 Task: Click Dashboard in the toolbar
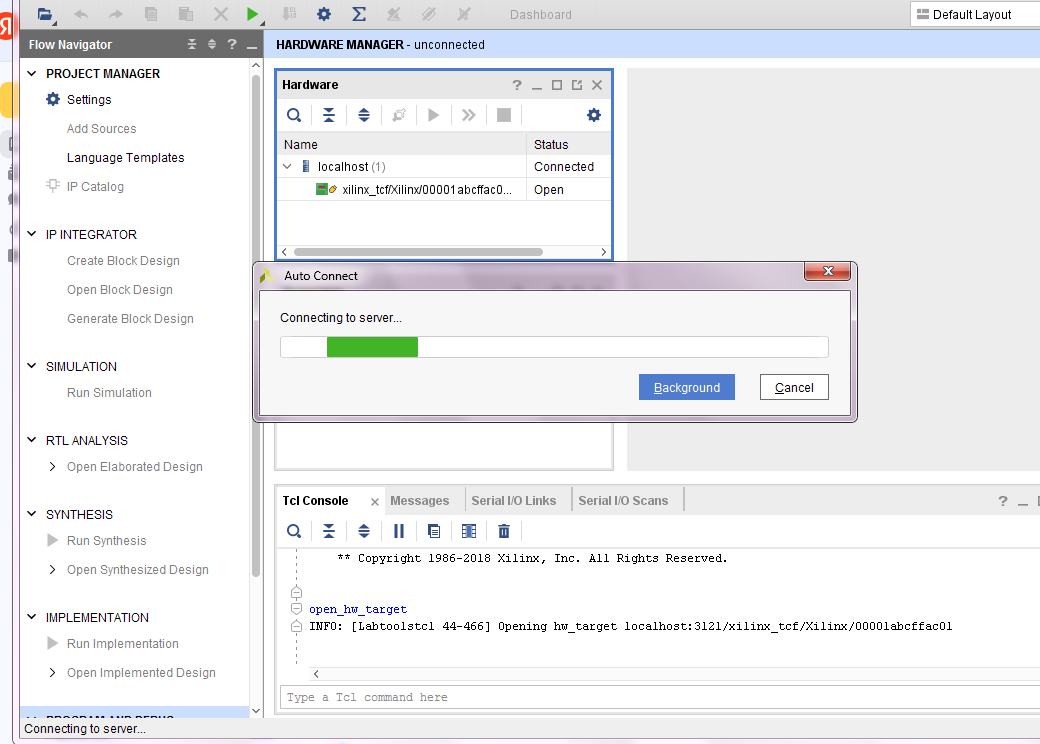541,15
